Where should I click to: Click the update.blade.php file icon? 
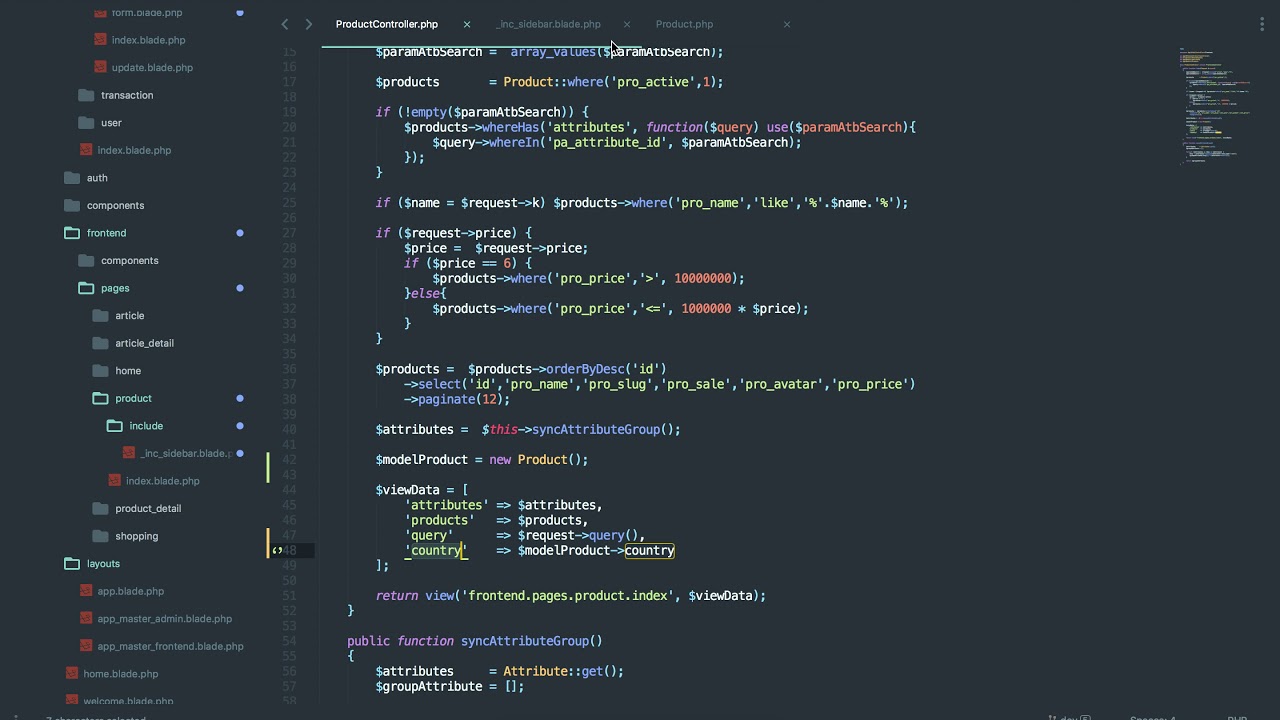(x=100, y=67)
